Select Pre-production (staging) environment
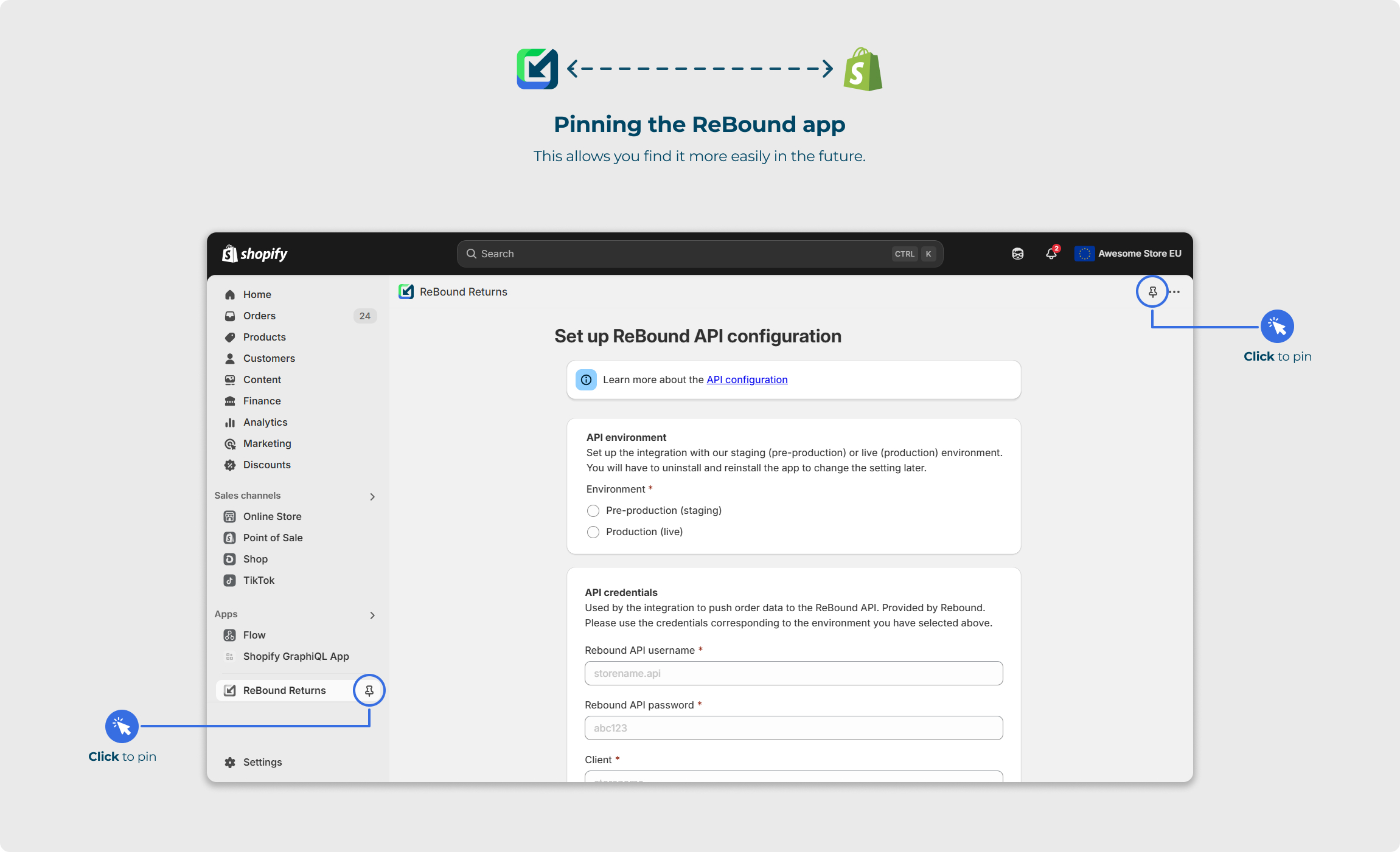Image resolution: width=1400 pixels, height=852 pixels. click(x=593, y=510)
